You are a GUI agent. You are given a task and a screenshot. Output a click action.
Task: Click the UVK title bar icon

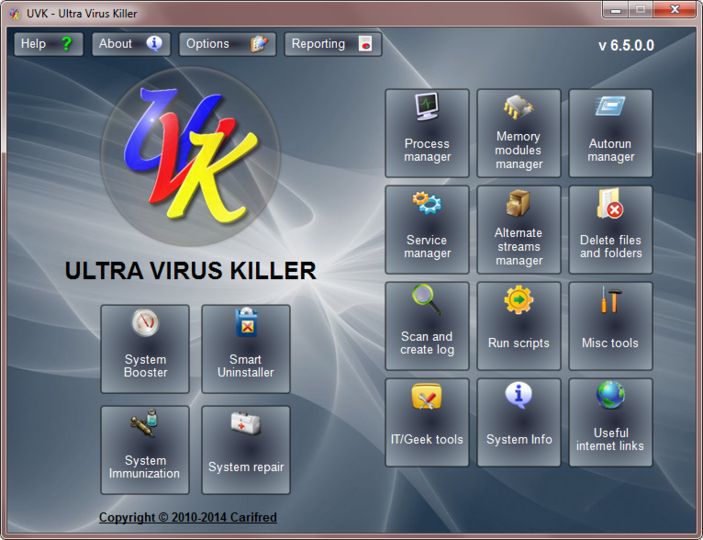[15, 13]
